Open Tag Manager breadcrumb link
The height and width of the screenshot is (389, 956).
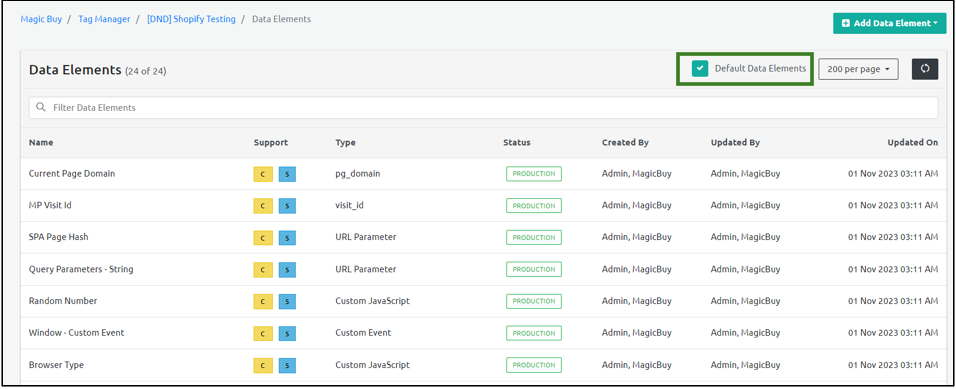click(x=104, y=19)
